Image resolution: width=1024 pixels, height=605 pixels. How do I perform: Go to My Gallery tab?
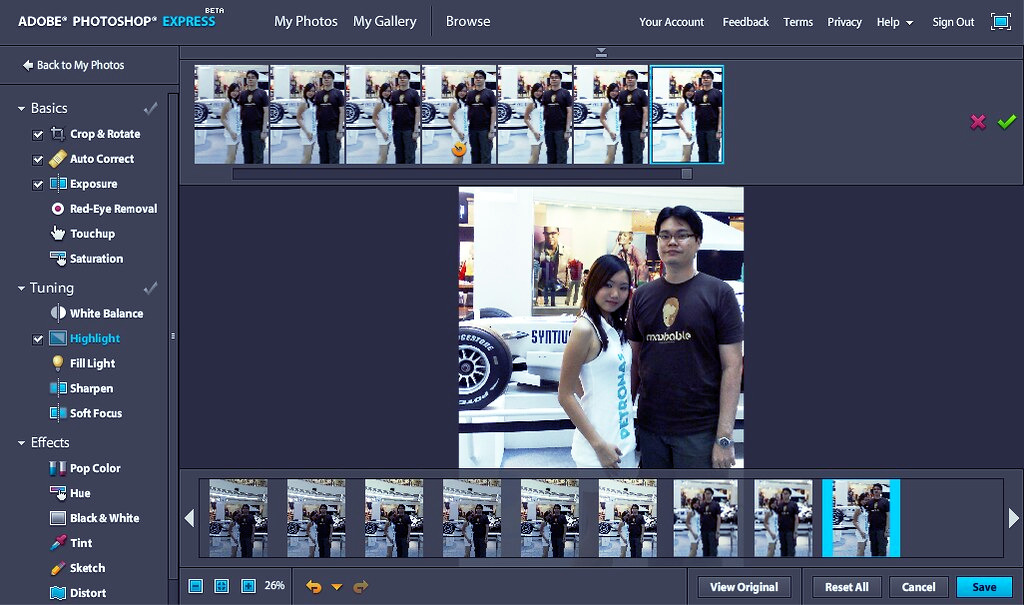pos(384,21)
